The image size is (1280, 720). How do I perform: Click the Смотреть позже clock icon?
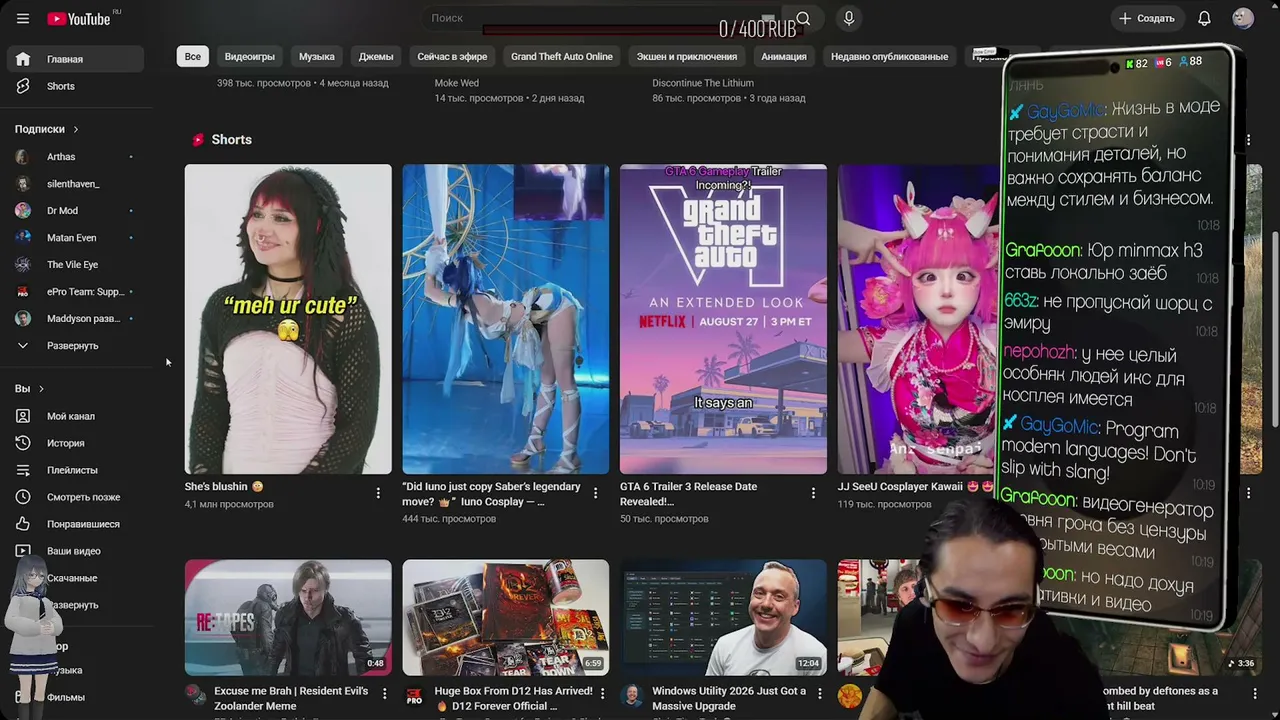pyautogui.click(x=23, y=497)
